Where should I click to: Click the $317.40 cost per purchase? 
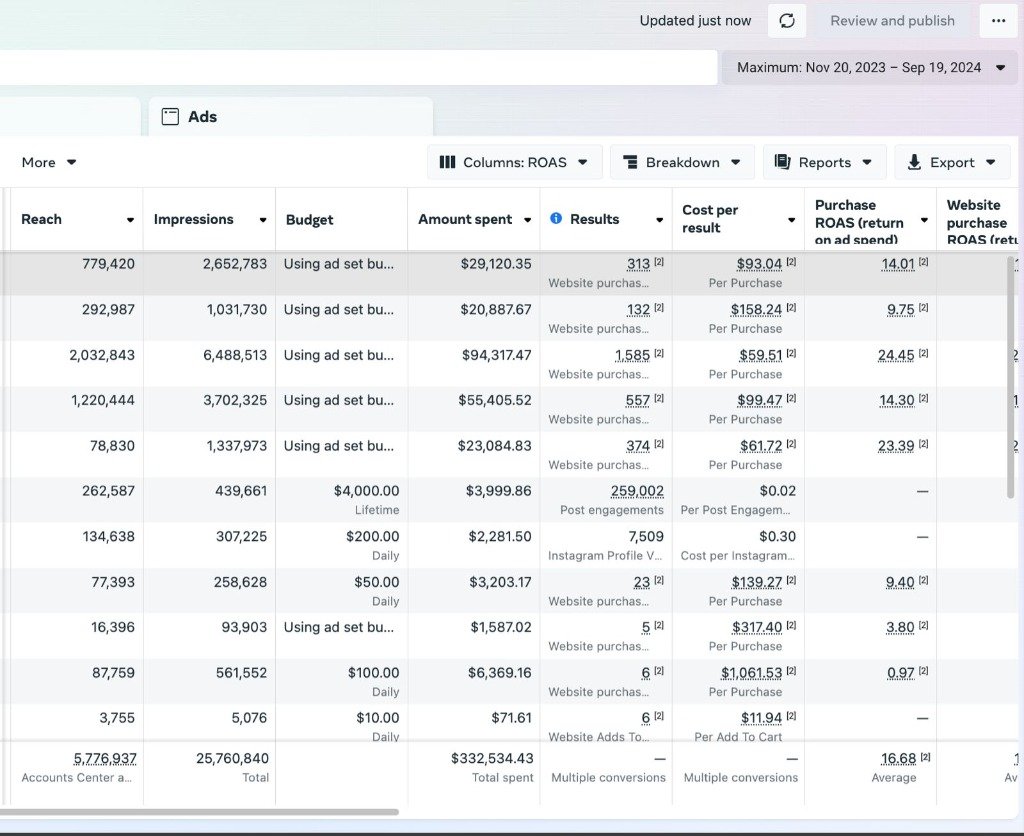pos(756,628)
